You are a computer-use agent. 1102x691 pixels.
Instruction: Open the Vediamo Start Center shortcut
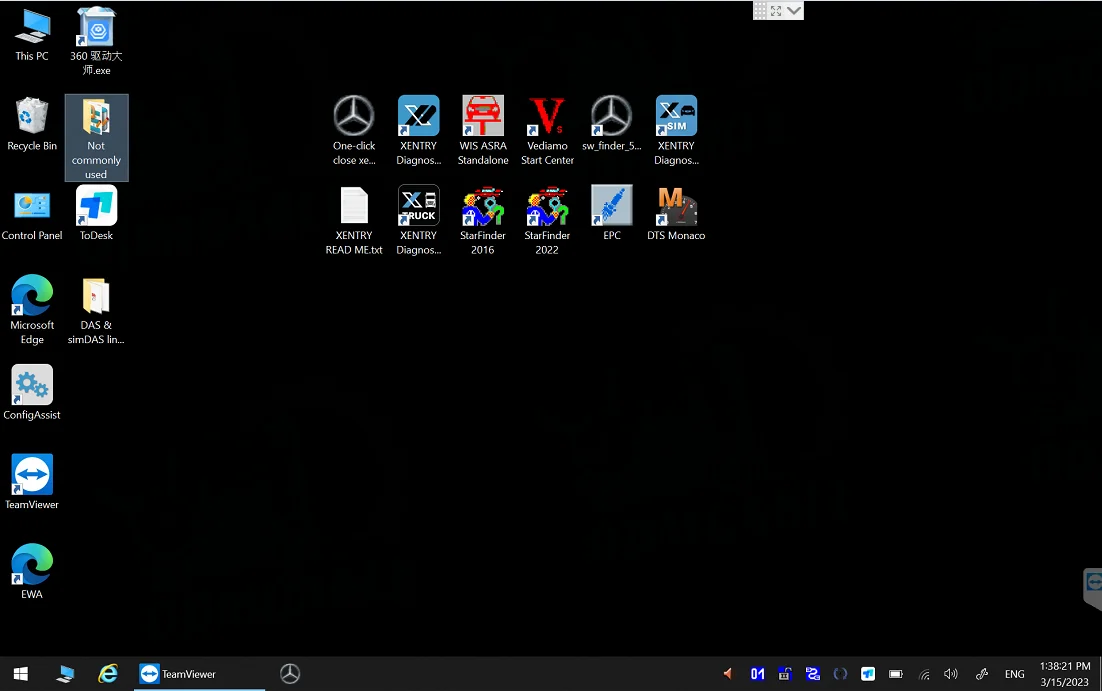547,118
